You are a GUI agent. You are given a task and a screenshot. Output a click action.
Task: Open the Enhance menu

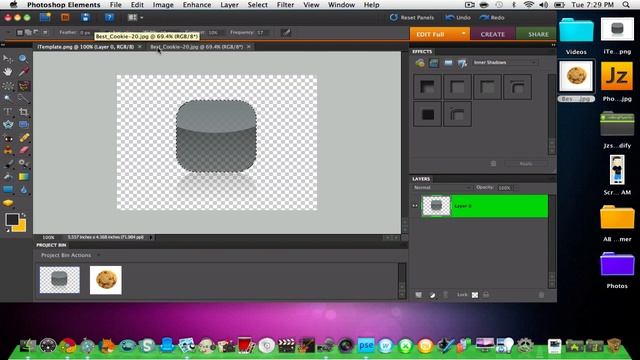click(x=197, y=5)
